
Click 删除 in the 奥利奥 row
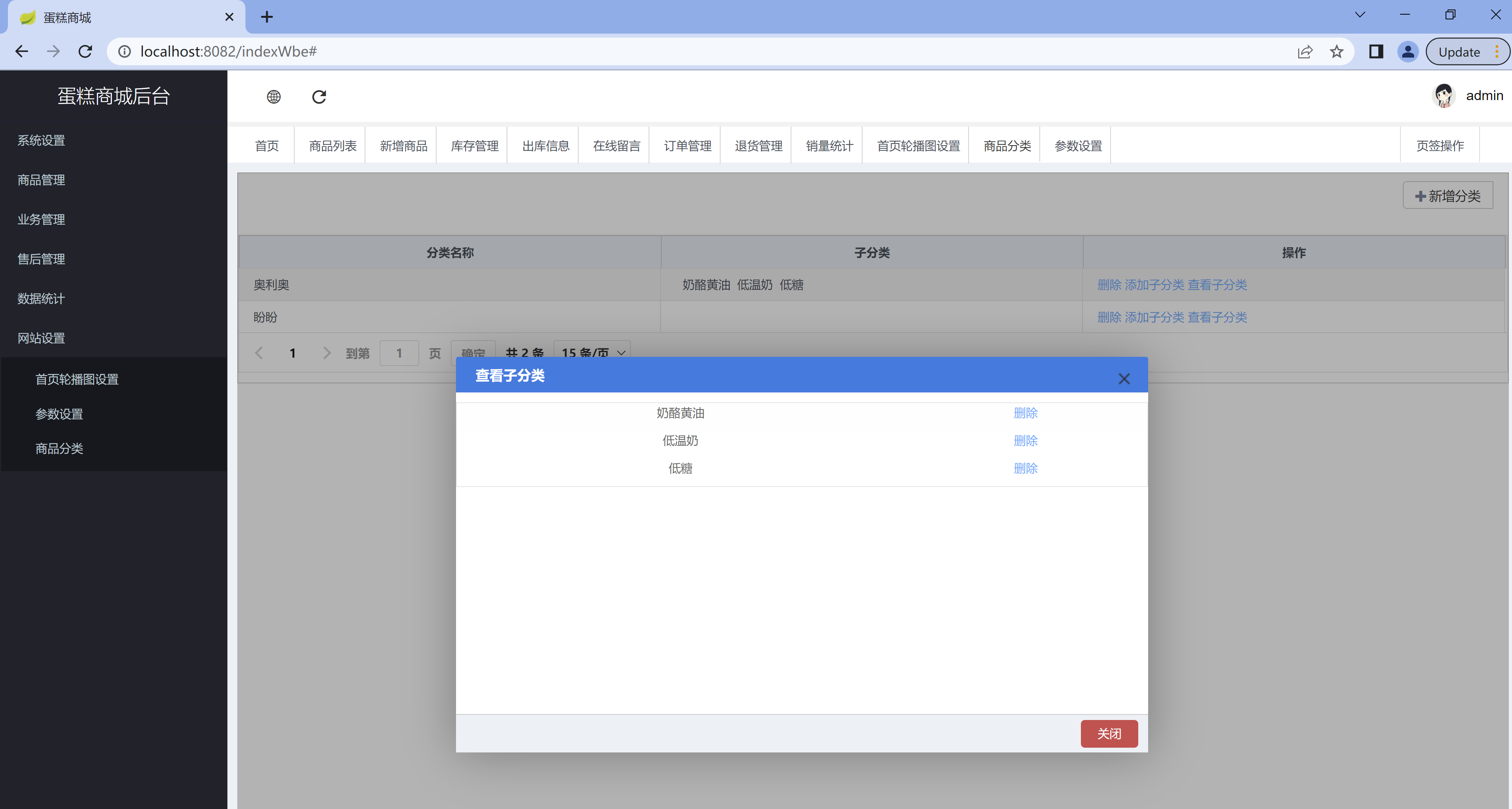coord(1109,285)
